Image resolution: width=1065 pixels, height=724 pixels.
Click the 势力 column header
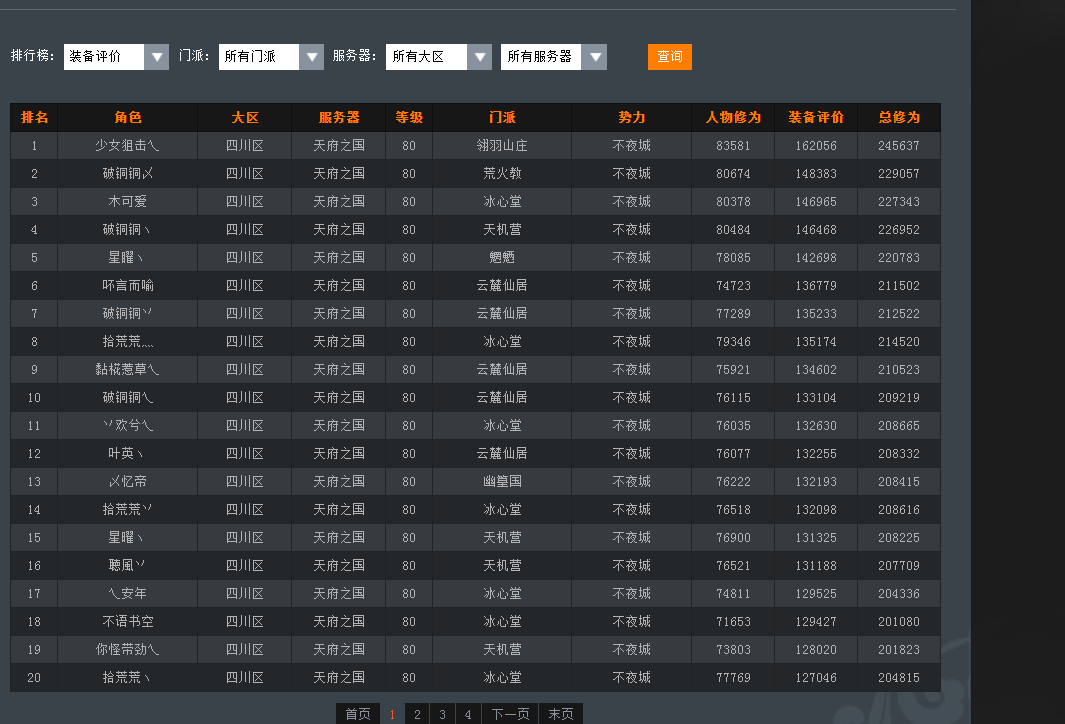click(632, 117)
